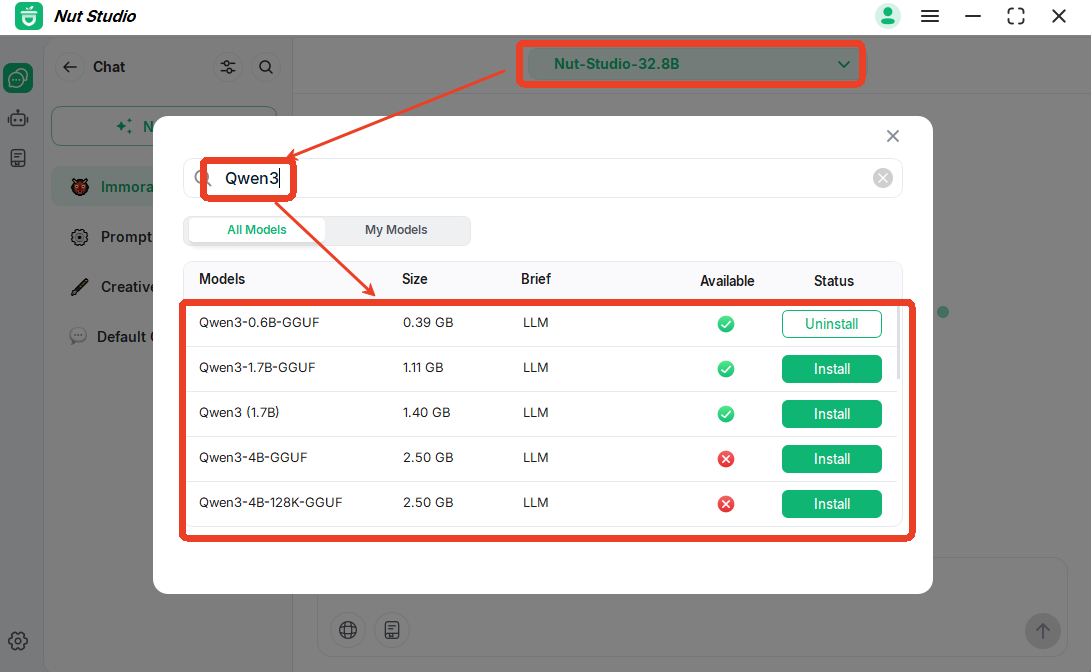Screen dimensions: 1091x672
Task: Install the Qwen3-4B-128K-GGUF model
Action: click(831, 504)
